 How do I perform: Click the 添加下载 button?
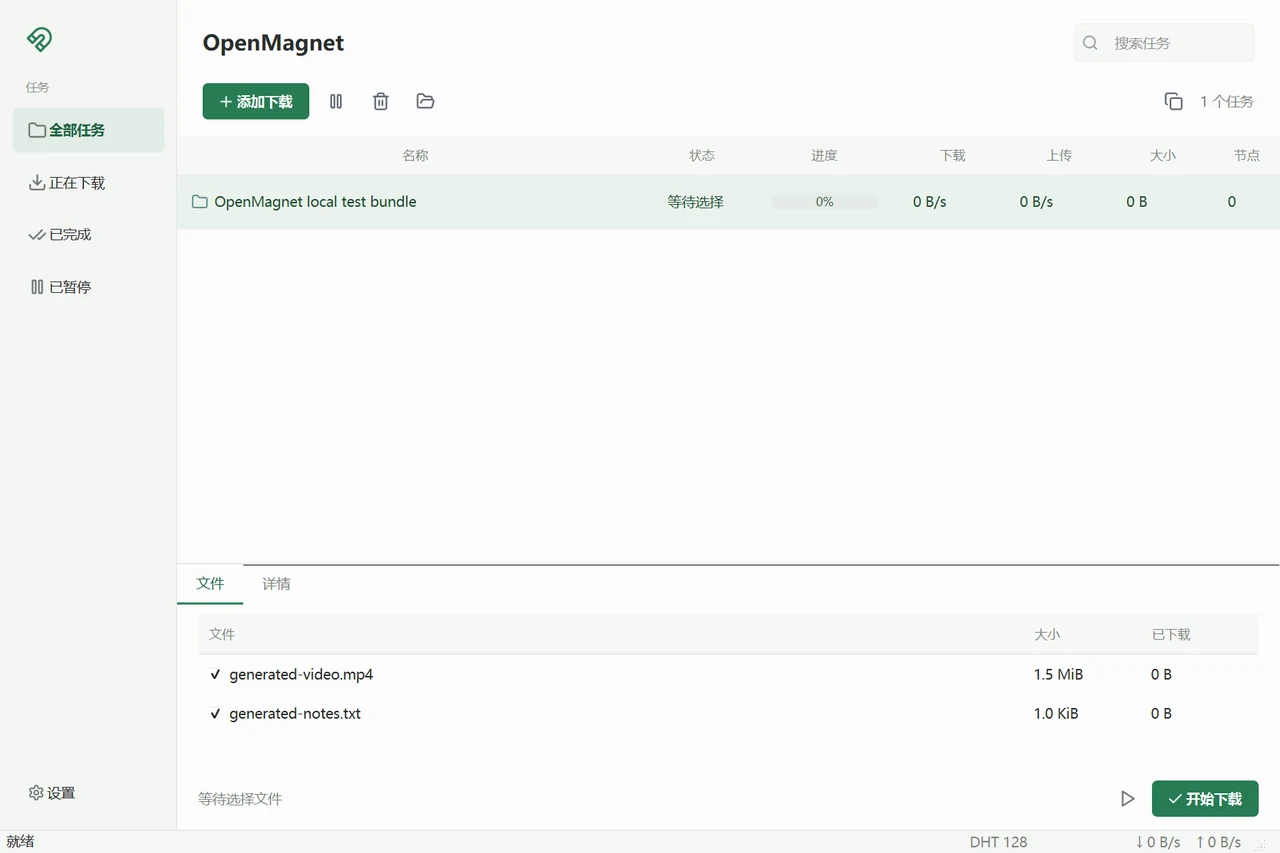click(x=256, y=101)
